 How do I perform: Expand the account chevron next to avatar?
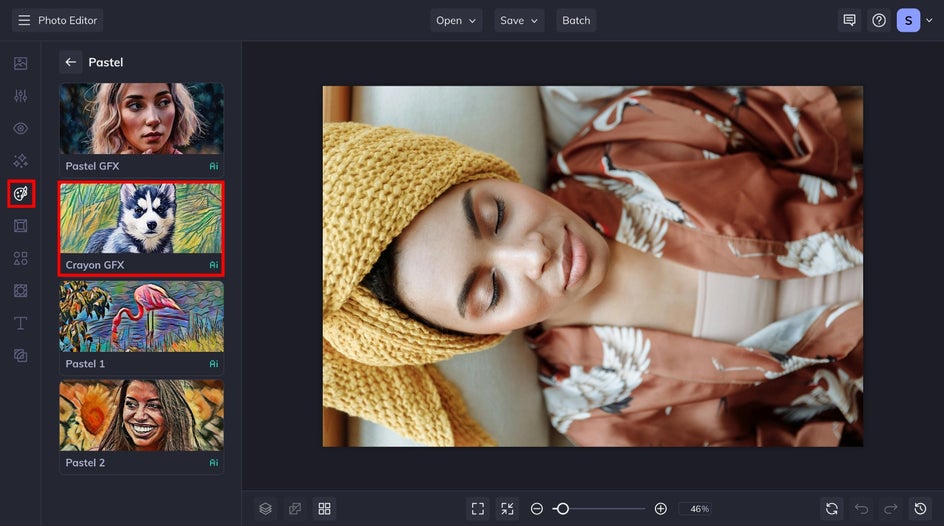pyautogui.click(x=929, y=20)
